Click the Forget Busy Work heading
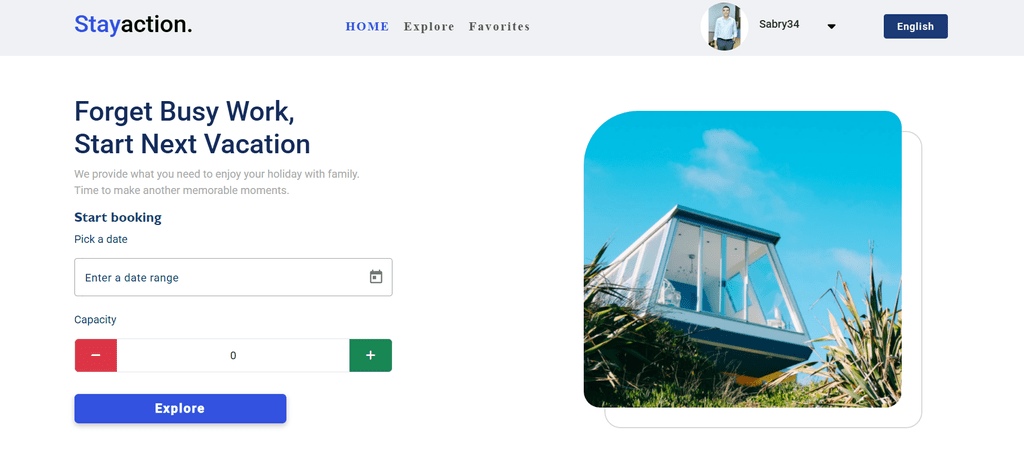Image resolution: width=1024 pixels, height=463 pixels. [192, 127]
